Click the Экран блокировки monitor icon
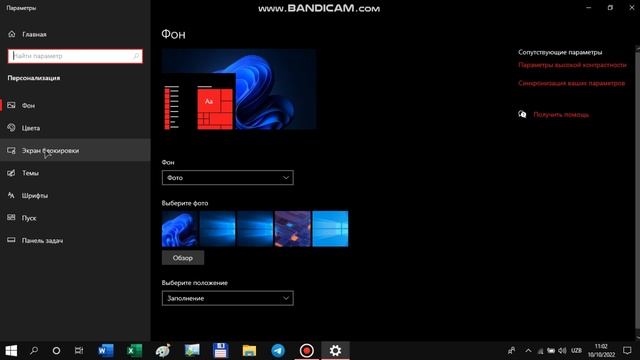This screenshot has width=640, height=360. coord(11,151)
